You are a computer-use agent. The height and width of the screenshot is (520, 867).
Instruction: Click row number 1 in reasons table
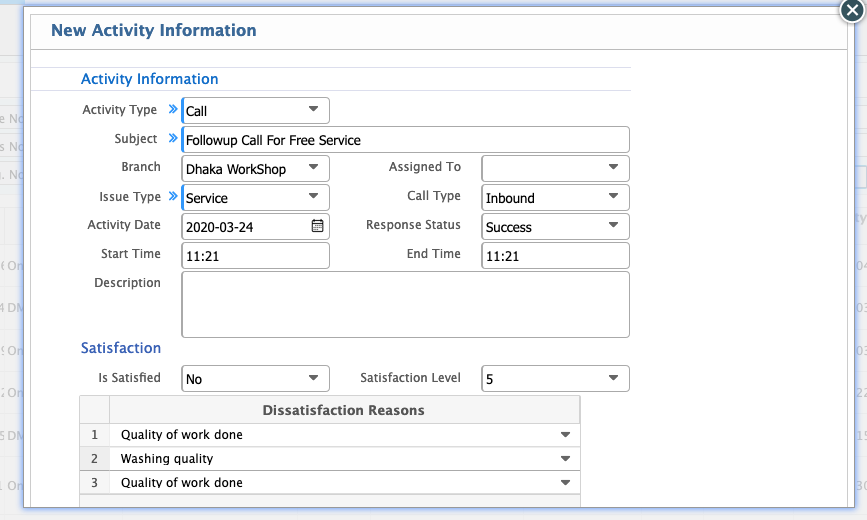coord(95,435)
